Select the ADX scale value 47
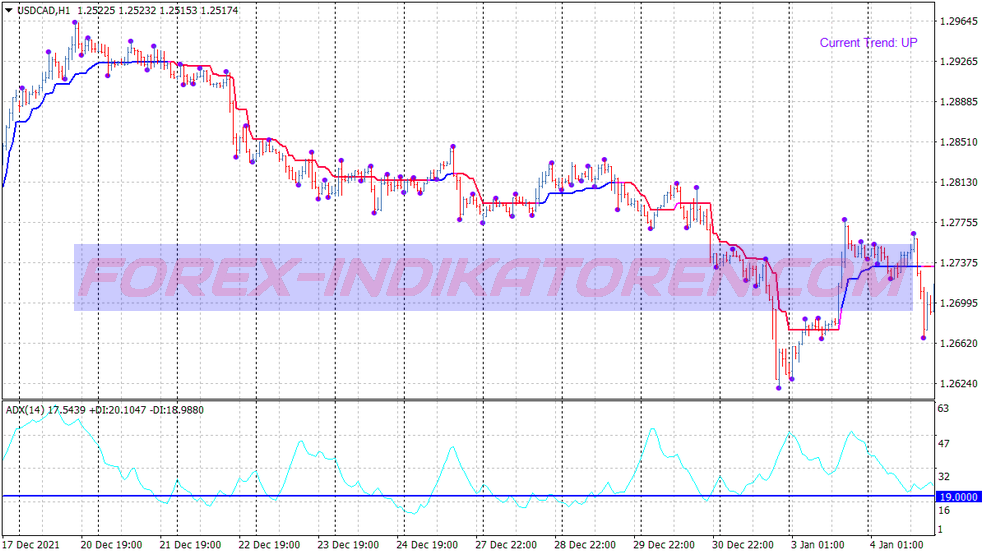Viewport: 987px width, 555px height. (943, 444)
